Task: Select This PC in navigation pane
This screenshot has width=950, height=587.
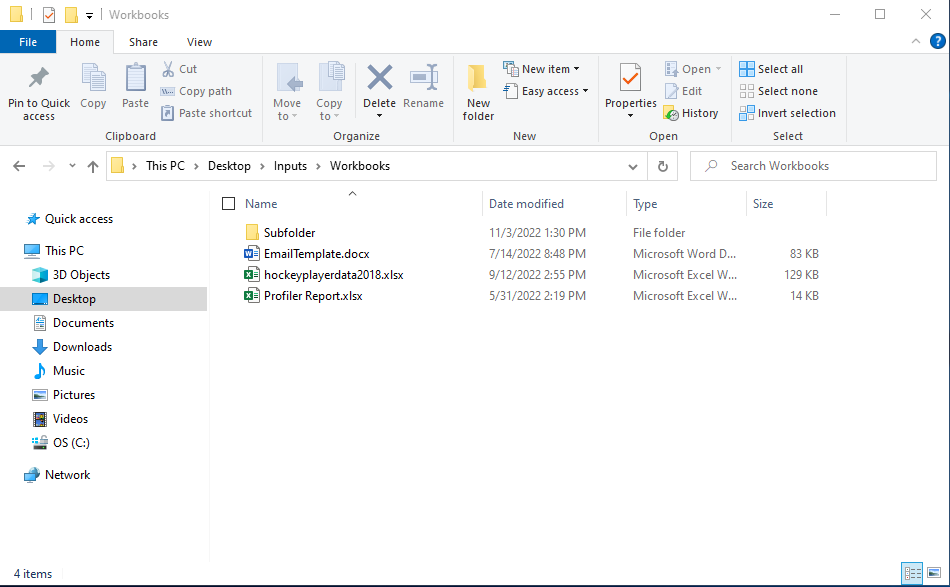Action: [64, 250]
